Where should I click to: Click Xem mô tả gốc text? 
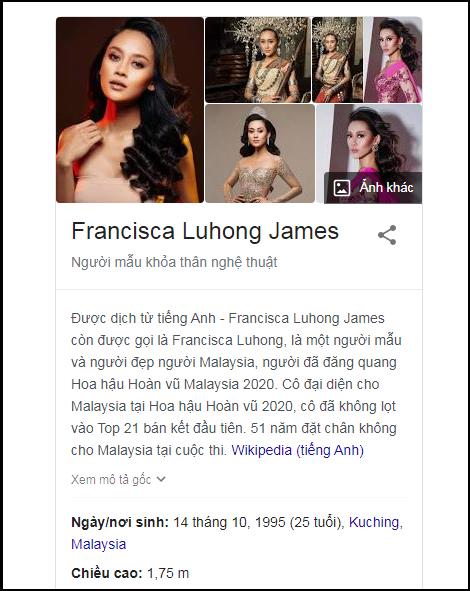tap(111, 479)
